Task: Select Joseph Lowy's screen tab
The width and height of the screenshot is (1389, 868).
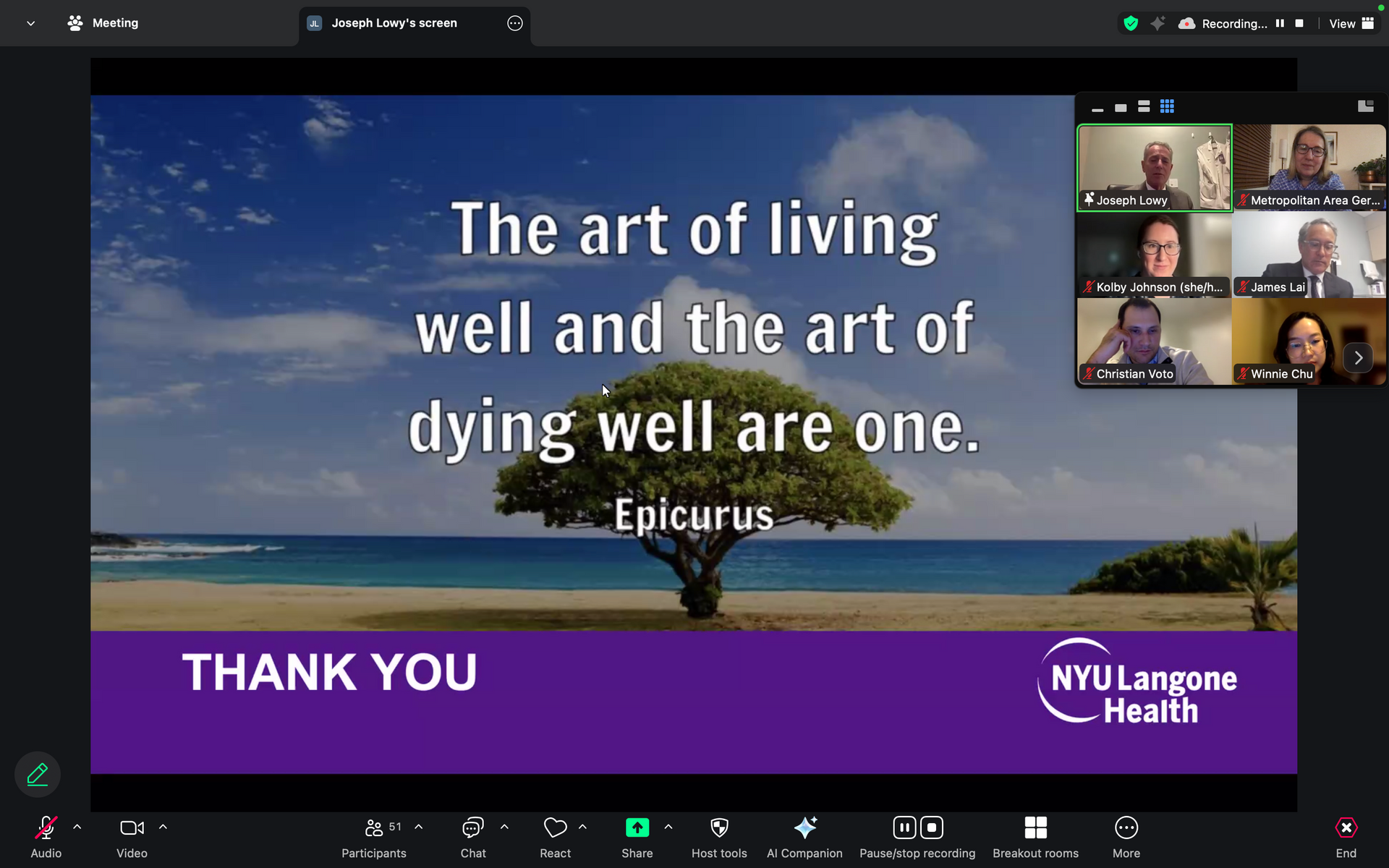Action: pyautogui.click(x=394, y=23)
